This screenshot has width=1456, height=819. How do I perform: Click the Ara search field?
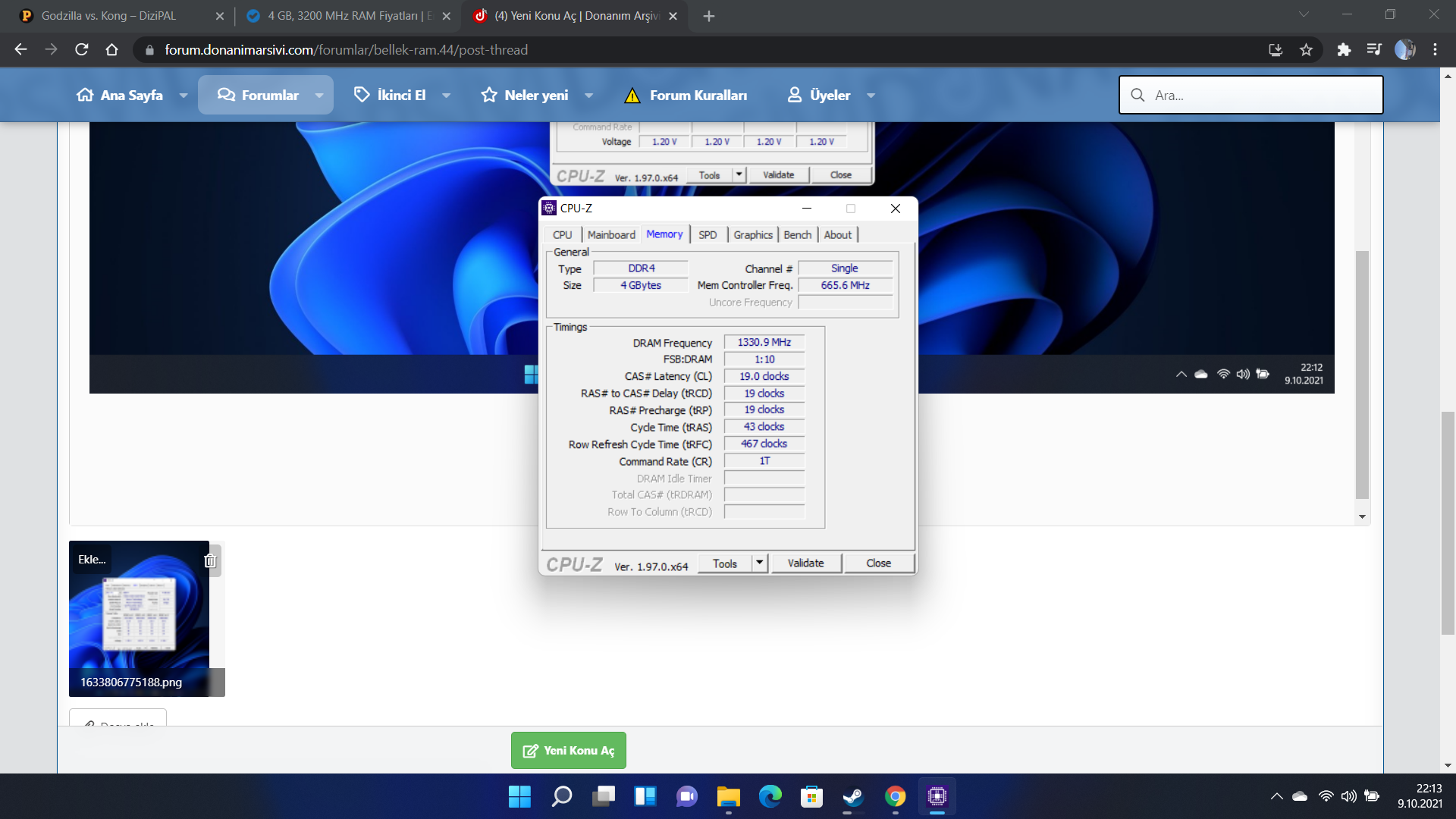[x=1251, y=95]
